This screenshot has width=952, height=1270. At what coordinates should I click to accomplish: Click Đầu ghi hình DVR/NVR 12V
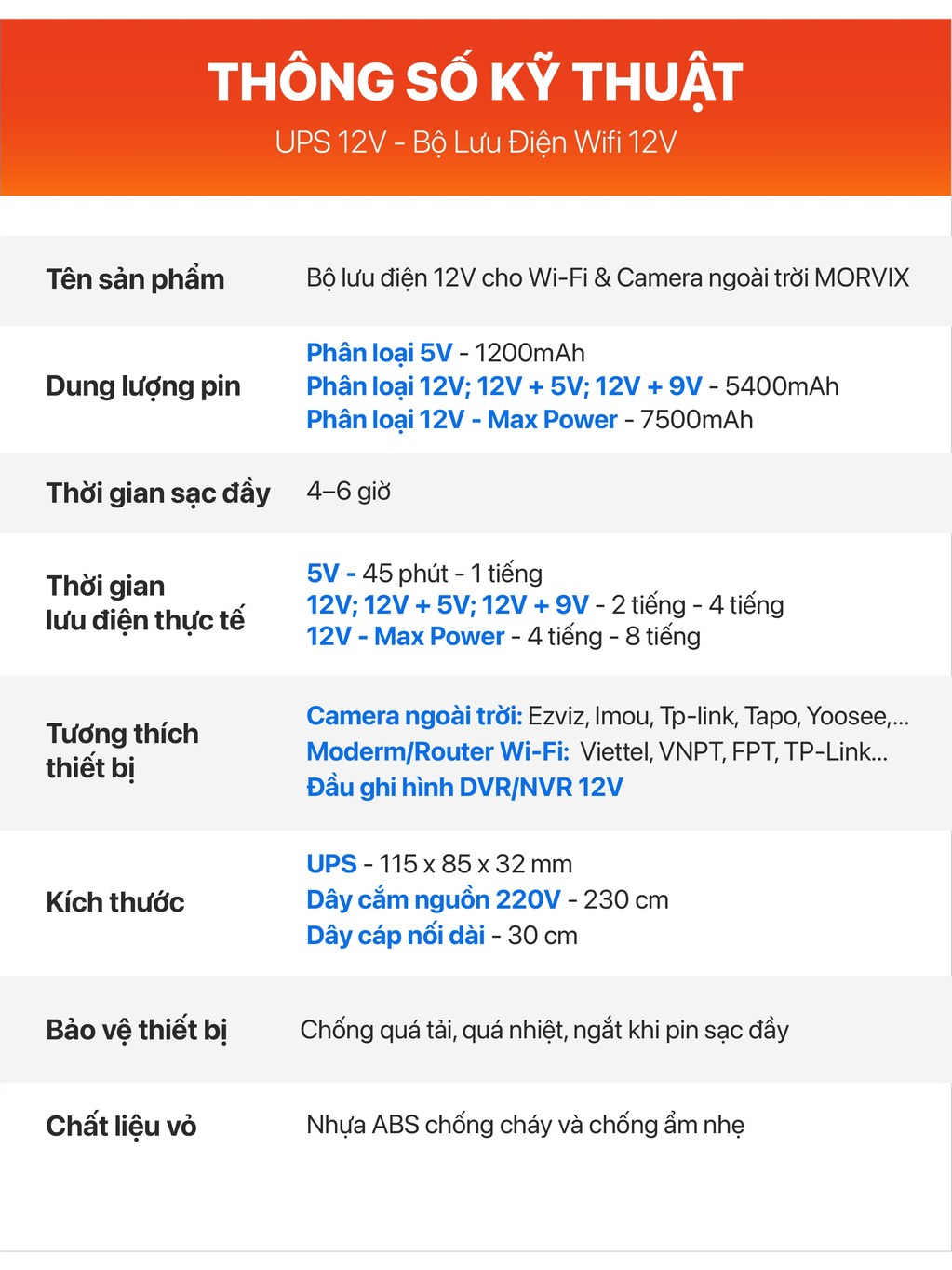pos(464,788)
